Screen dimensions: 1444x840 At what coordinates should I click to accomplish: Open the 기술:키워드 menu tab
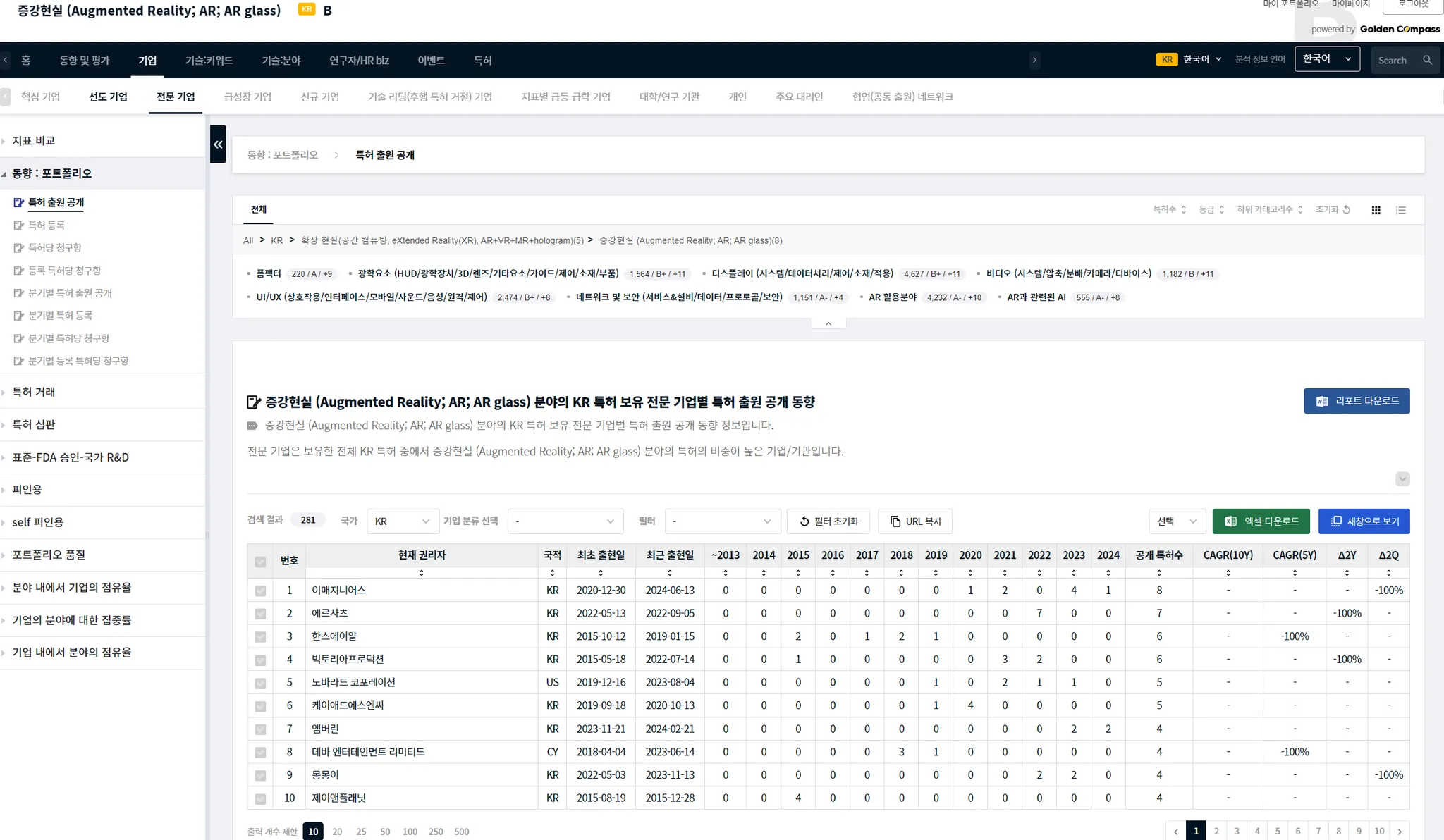[209, 61]
